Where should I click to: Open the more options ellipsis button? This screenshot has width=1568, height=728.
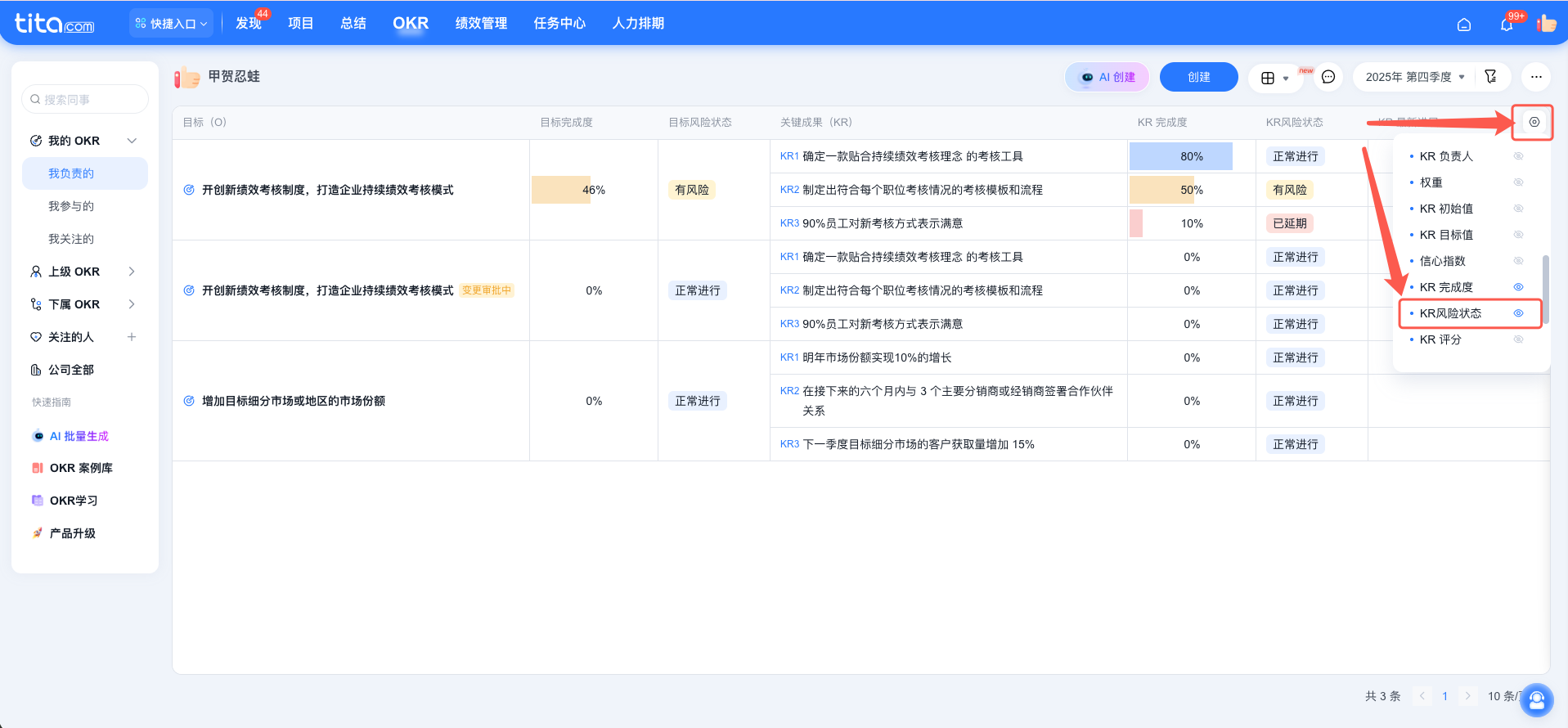click(1536, 77)
